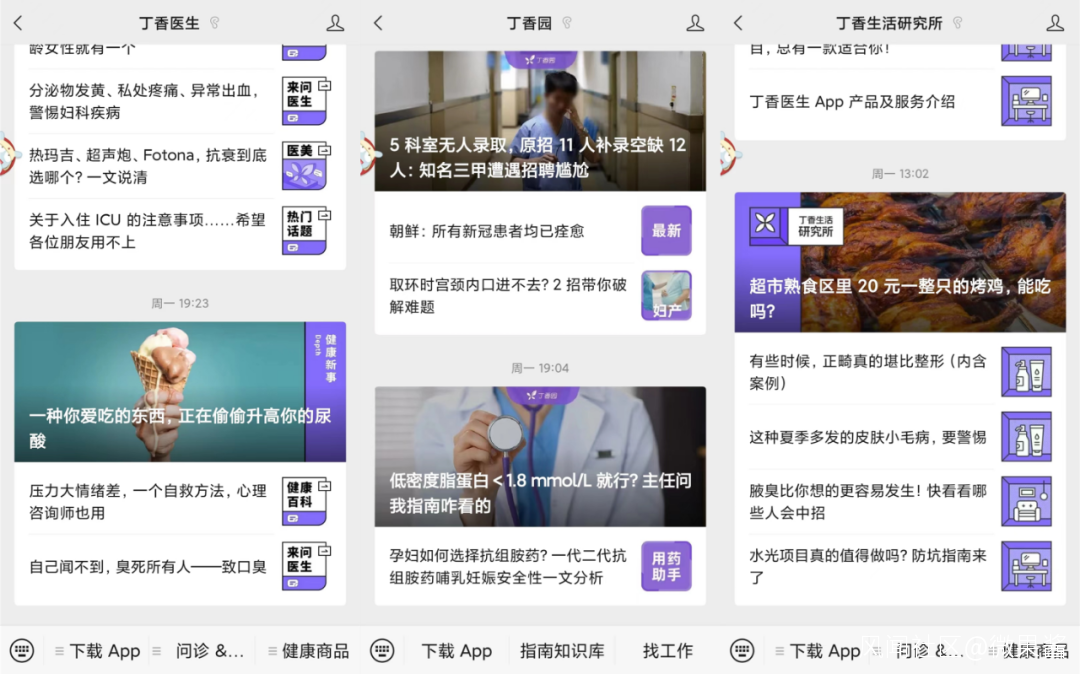The width and height of the screenshot is (1080, 674).
Task: Switch to keyboard input in 丁香园 panel
Action: tap(382, 650)
